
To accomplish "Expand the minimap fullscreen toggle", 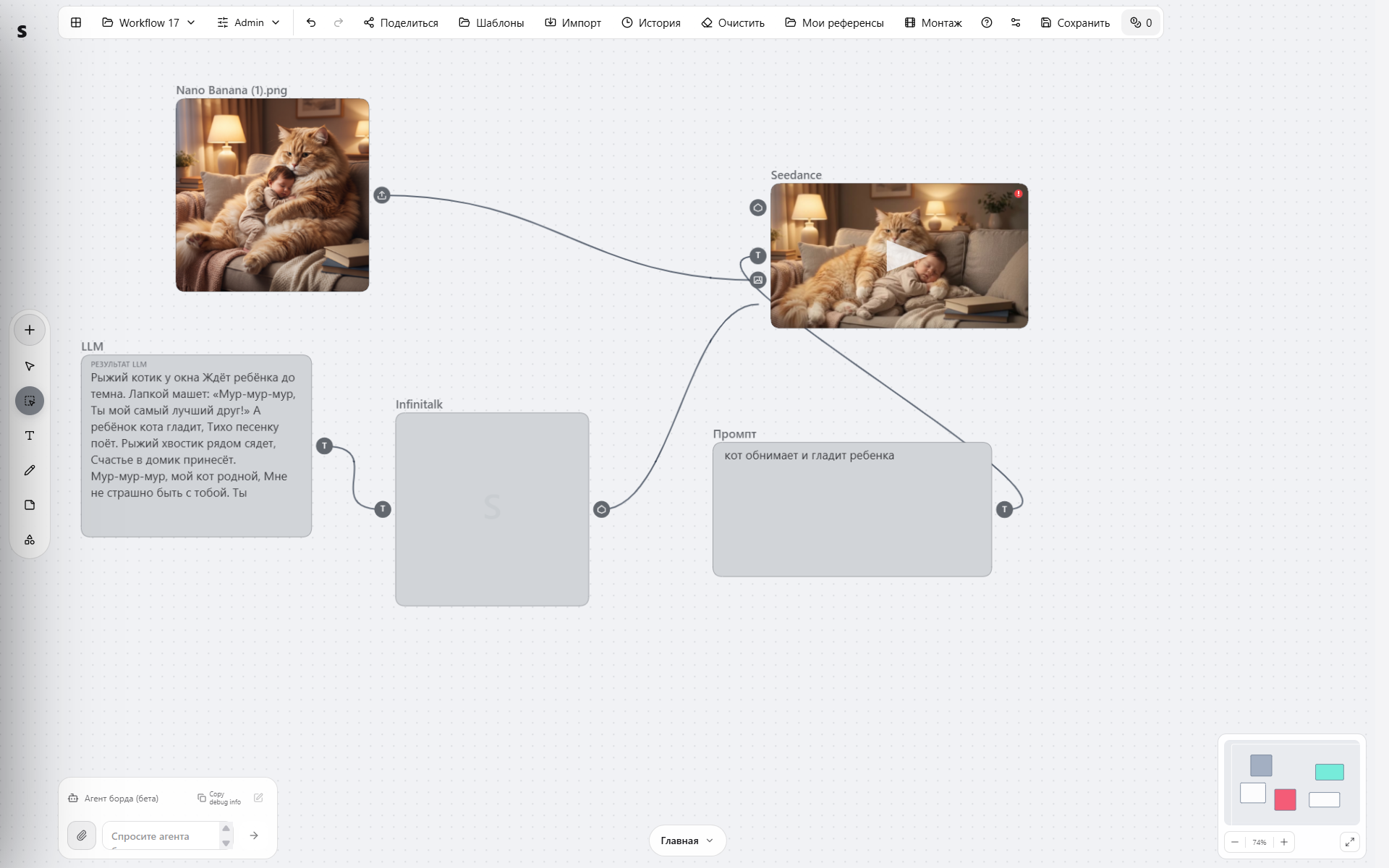I will click(1349, 842).
